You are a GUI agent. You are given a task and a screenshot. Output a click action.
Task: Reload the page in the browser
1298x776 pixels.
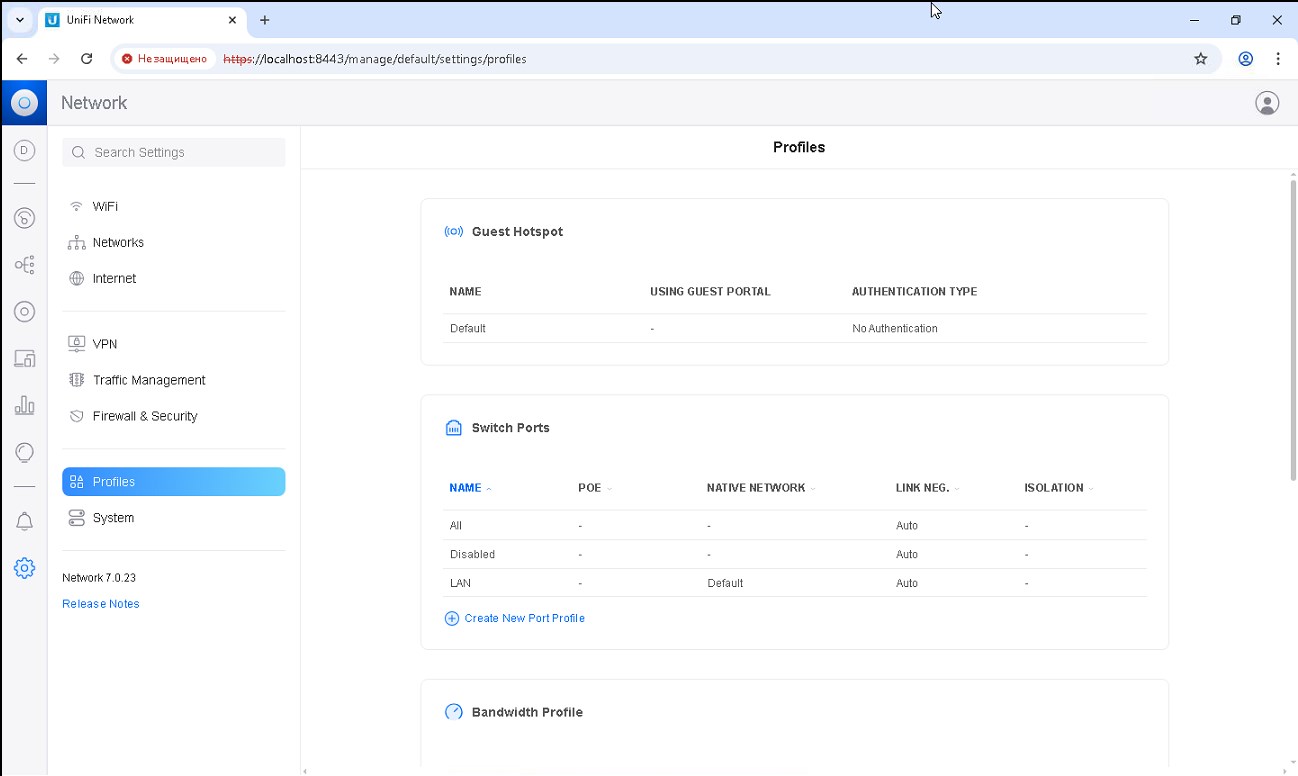pyautogui.click(x=86, y=59)
